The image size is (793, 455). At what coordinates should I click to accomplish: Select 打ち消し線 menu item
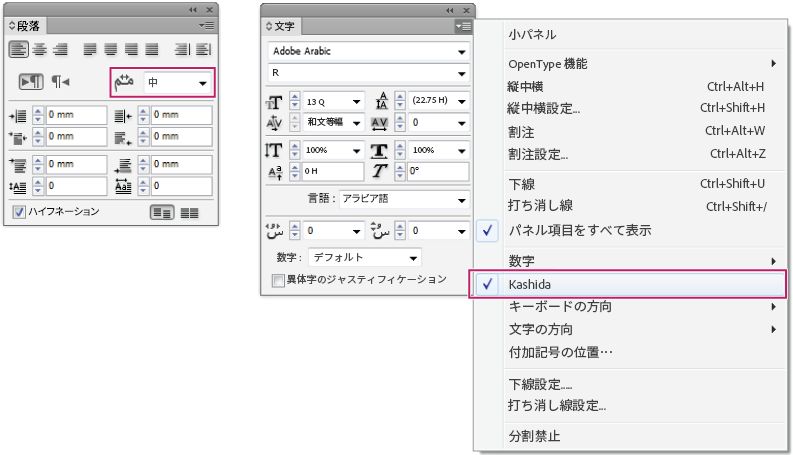point(540,206)
